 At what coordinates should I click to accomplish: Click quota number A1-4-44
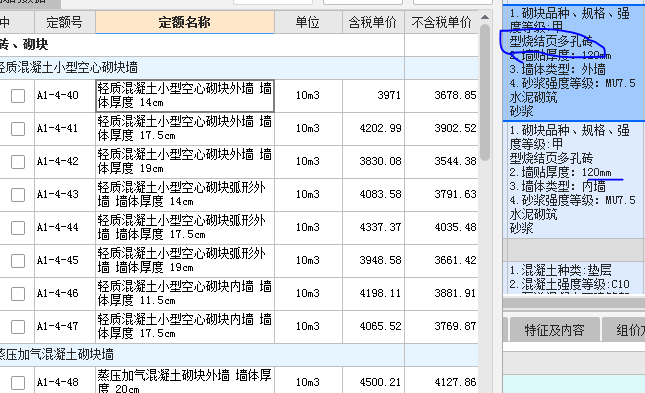(x=58, y=227)
